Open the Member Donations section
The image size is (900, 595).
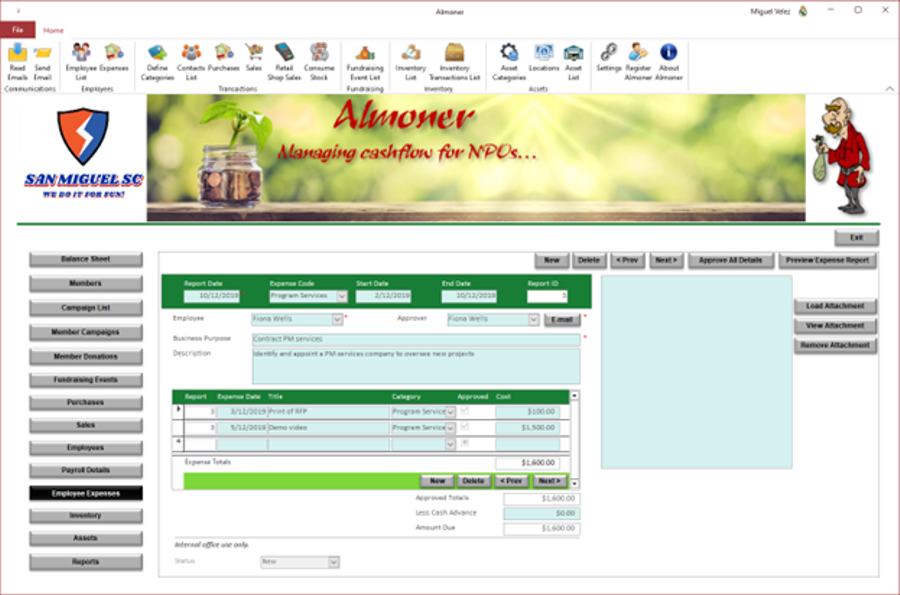[x=86, y=357]
